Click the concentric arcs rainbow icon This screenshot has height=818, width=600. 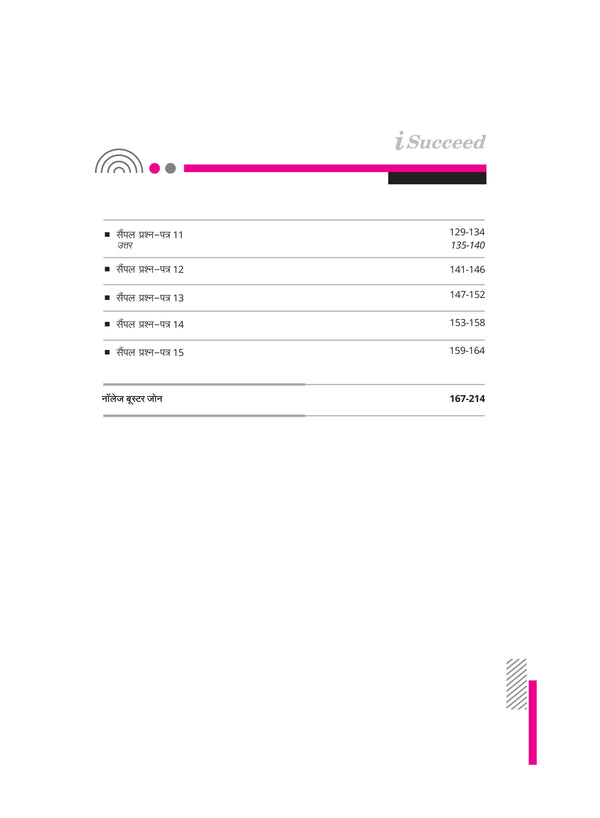118,162
